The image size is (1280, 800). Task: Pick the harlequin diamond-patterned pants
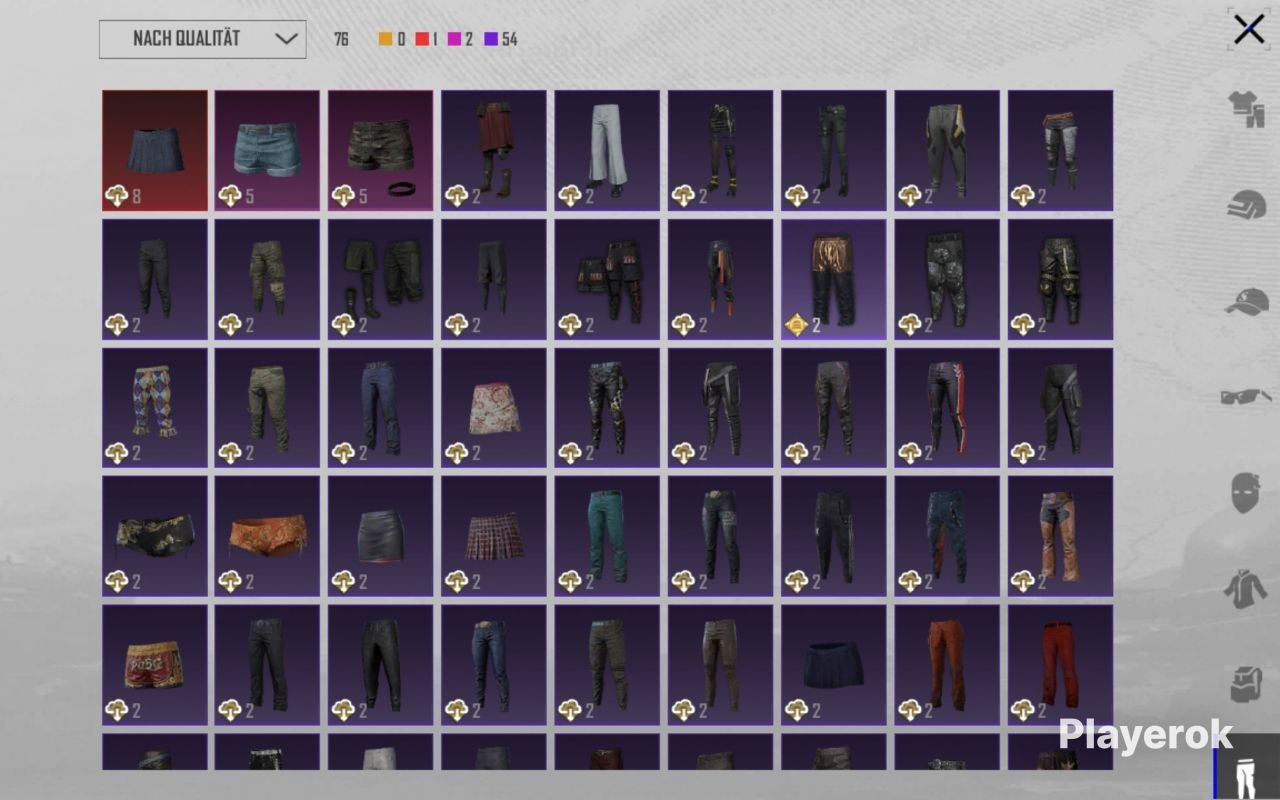pos(155,408)
